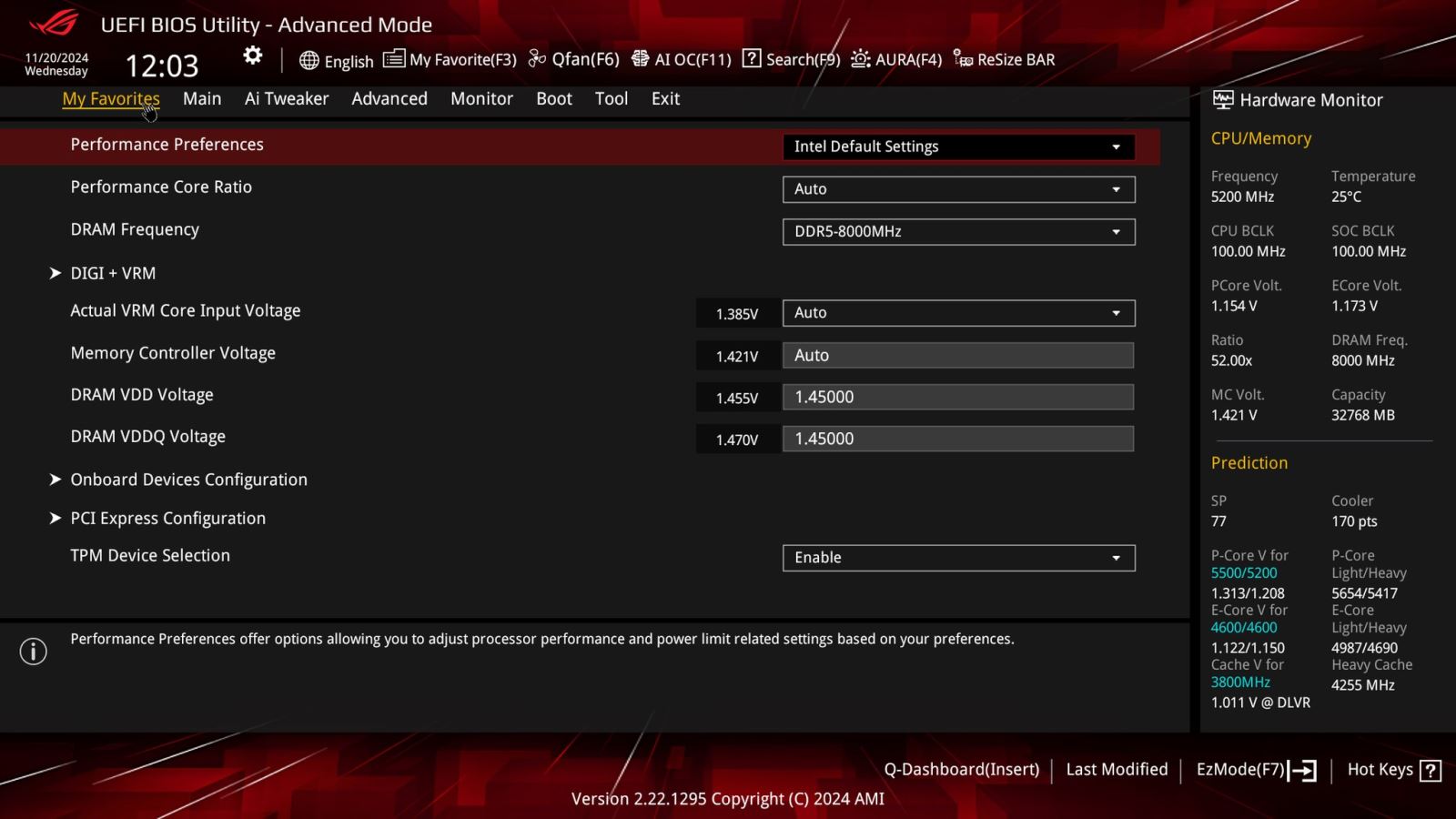Click DRAM VDDQ Voltage 1.45000 field
Screen dimensions: 1456x819
pyautogui.click(x=958, y=440)
